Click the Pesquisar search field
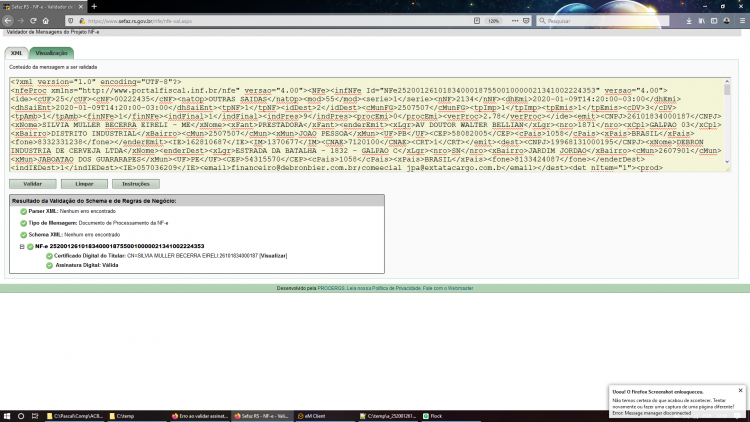The height and width of the screenshot is (422, 750). [x=603, y=21]
